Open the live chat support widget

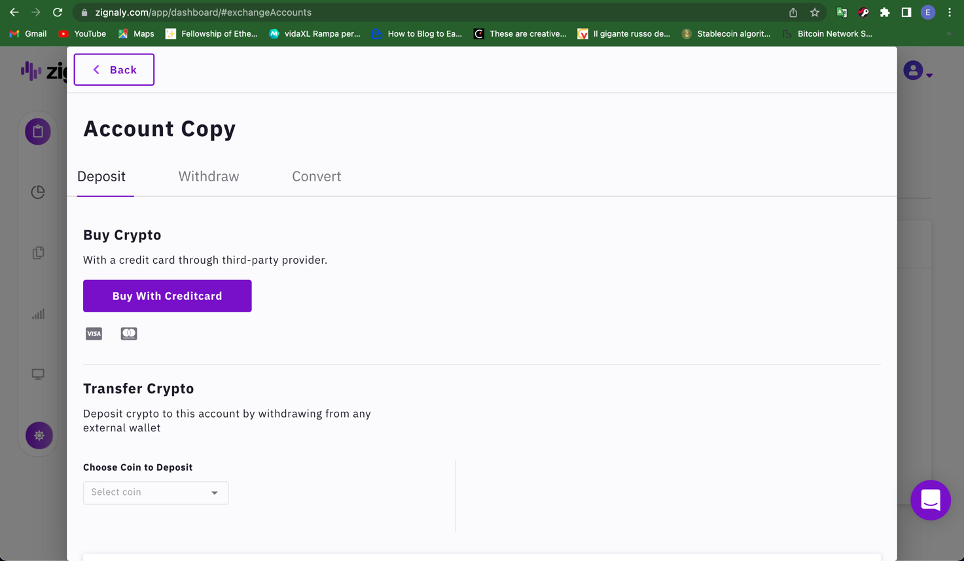tap(930, 500)
